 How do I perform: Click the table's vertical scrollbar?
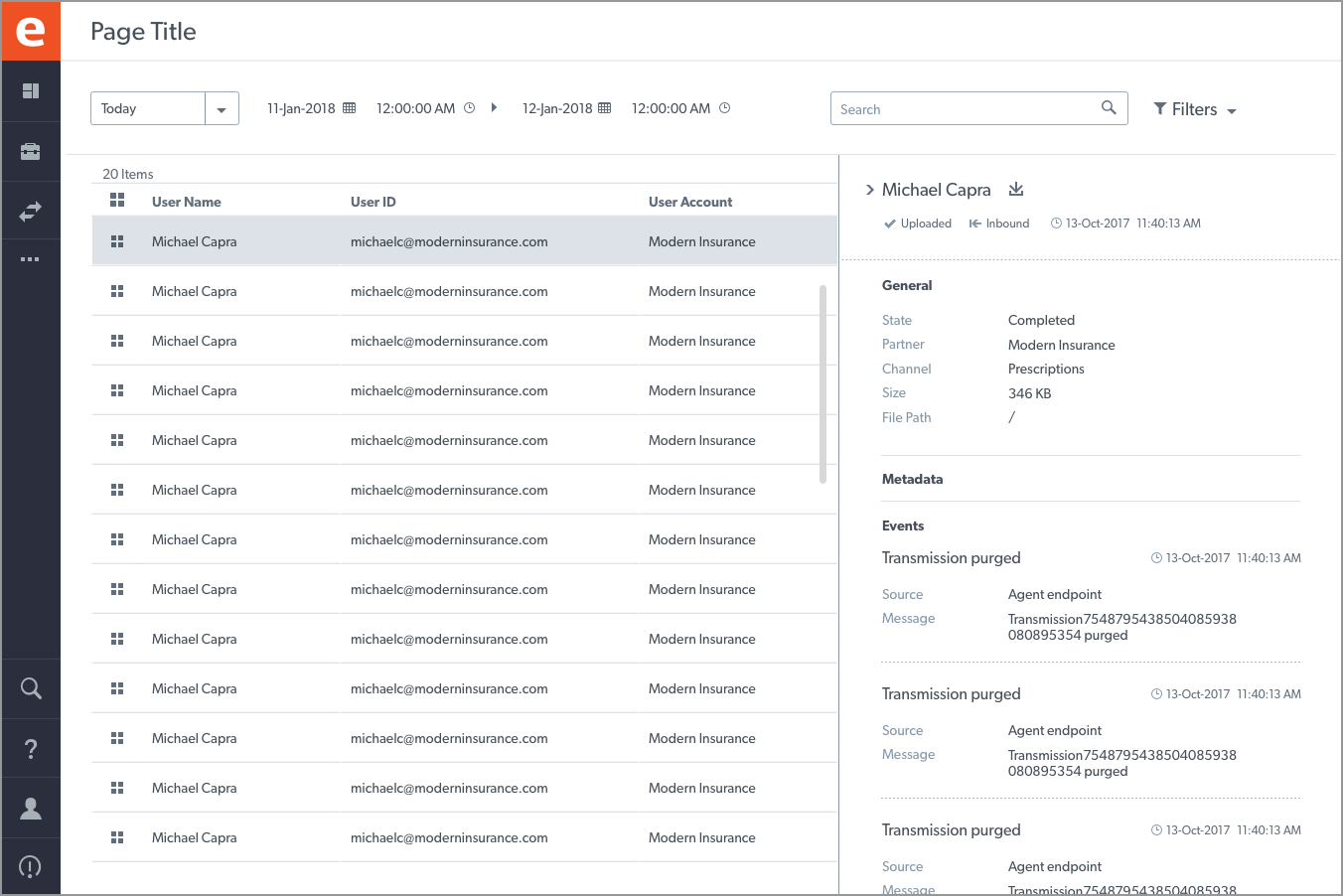pos(822,384)
